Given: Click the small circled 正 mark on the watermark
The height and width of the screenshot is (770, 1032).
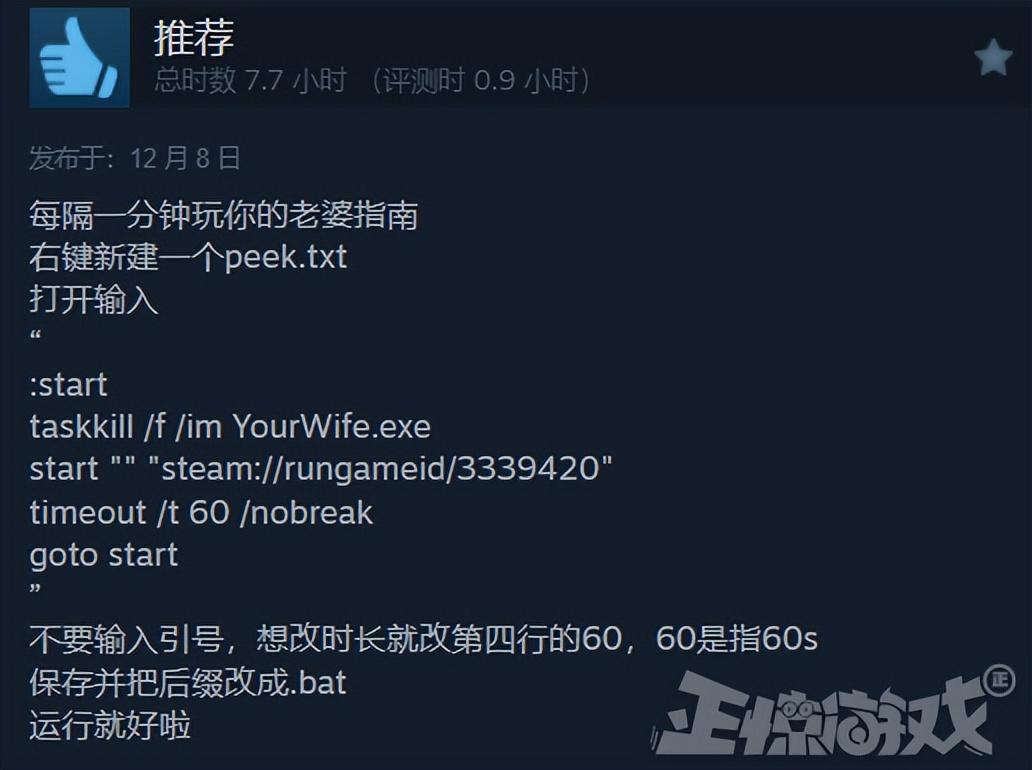Looking at the screenshot, I should click(x=998, y=680).
